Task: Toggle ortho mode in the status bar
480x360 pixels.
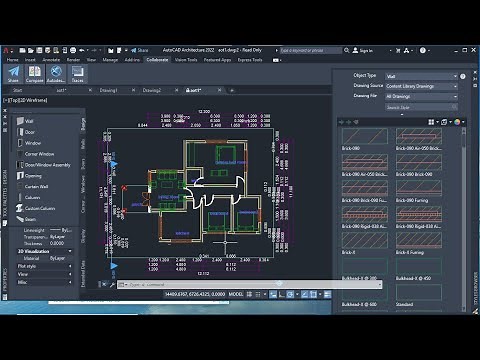Action: [282, 294]
